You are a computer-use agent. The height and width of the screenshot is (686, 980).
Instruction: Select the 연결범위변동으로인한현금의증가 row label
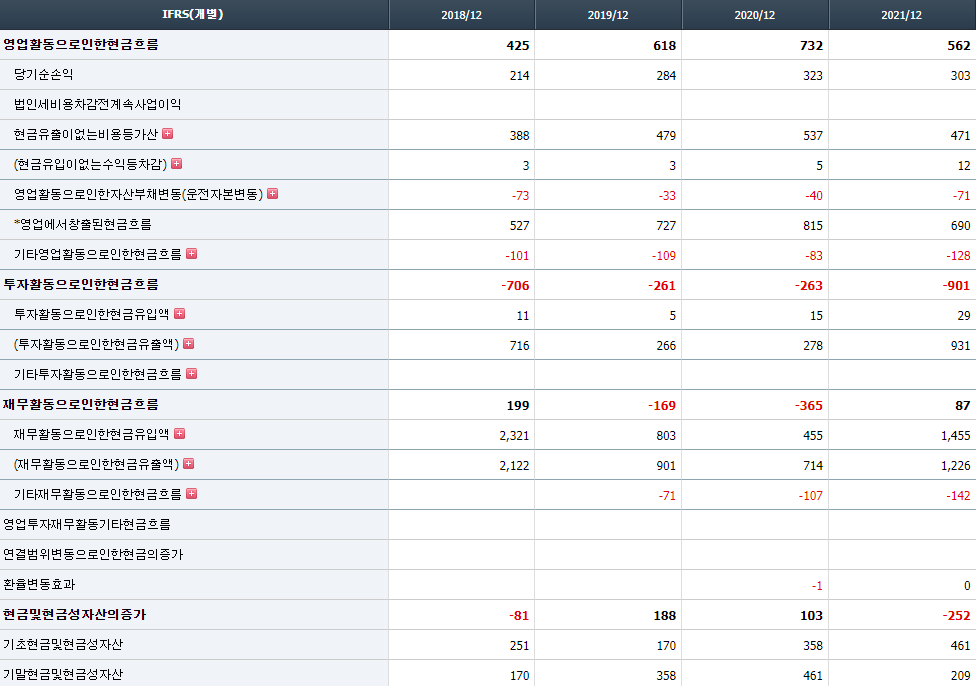click(x=92, y=554)
